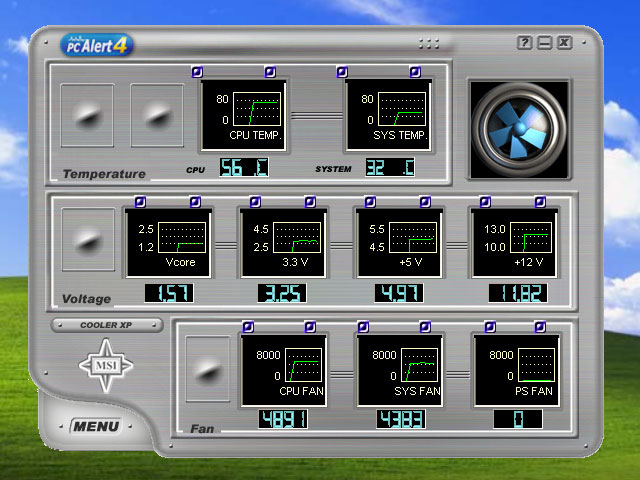The height and width of the screenshot is (480, 640).
Task: Click the CPU temperature reading 56
Action: 244,167
